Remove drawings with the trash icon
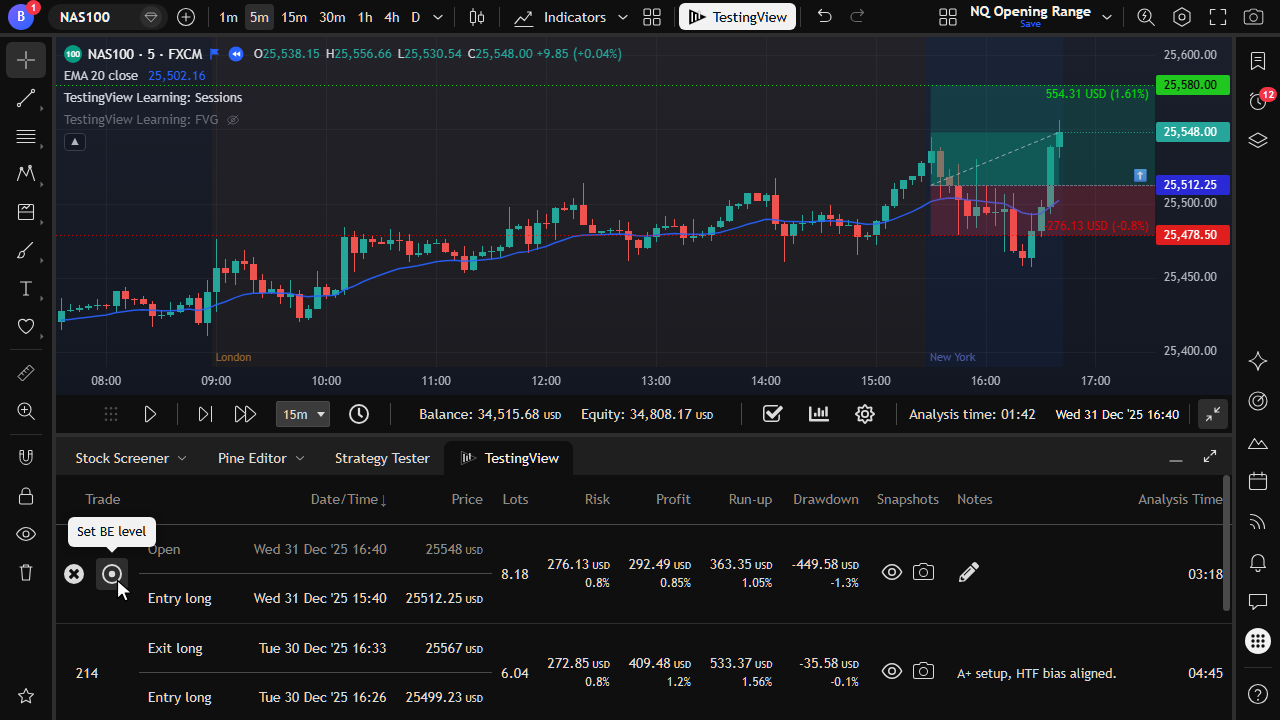The height and width of the screenshot is (720, 1280). [x=26, y=572]
